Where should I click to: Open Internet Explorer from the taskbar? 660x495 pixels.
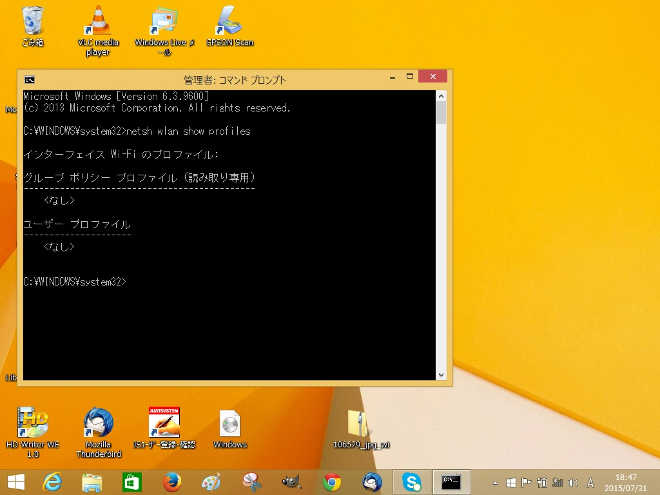pyautogui.click(x=53, y=482)
